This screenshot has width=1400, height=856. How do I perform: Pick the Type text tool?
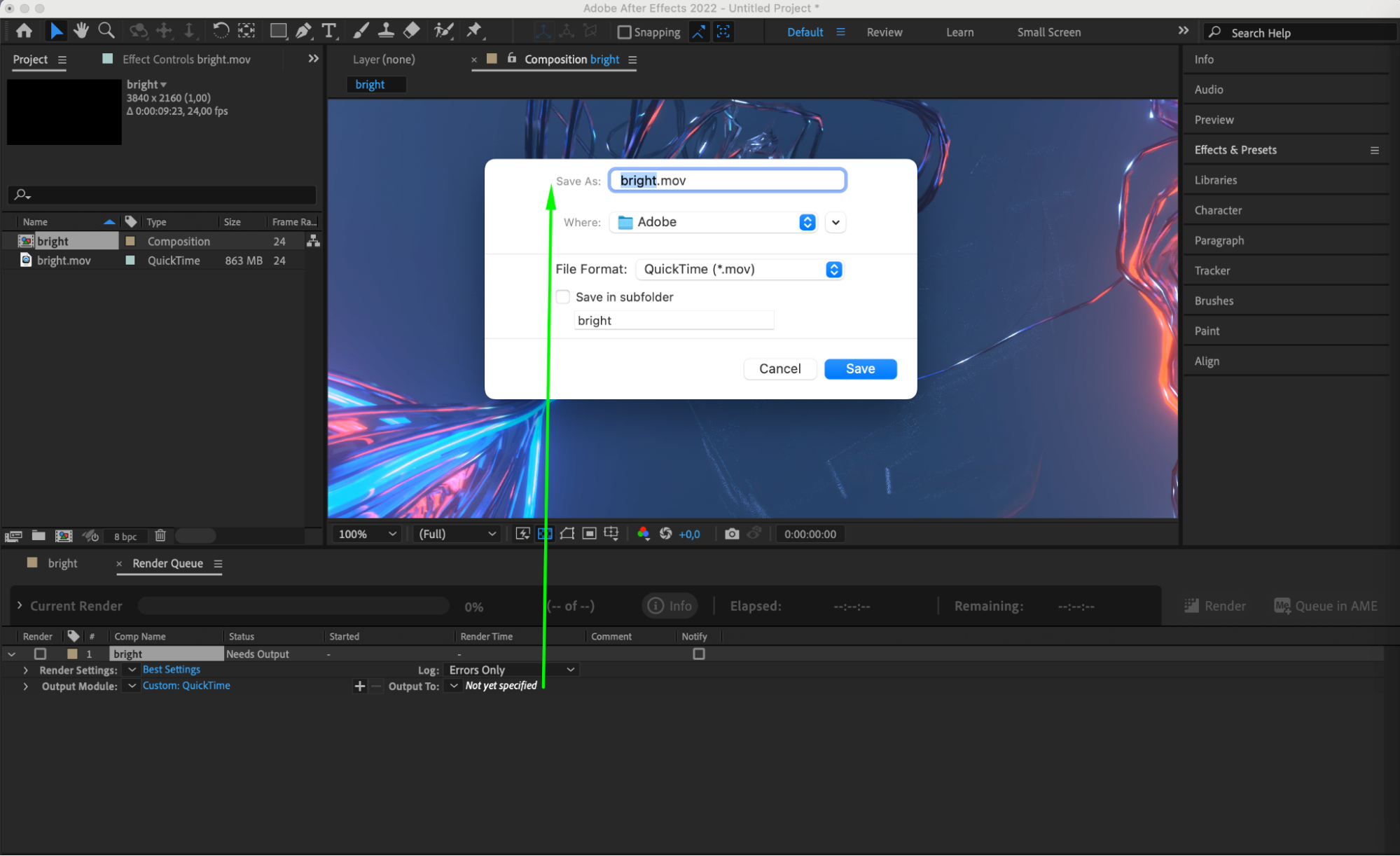tap(328, 31)
